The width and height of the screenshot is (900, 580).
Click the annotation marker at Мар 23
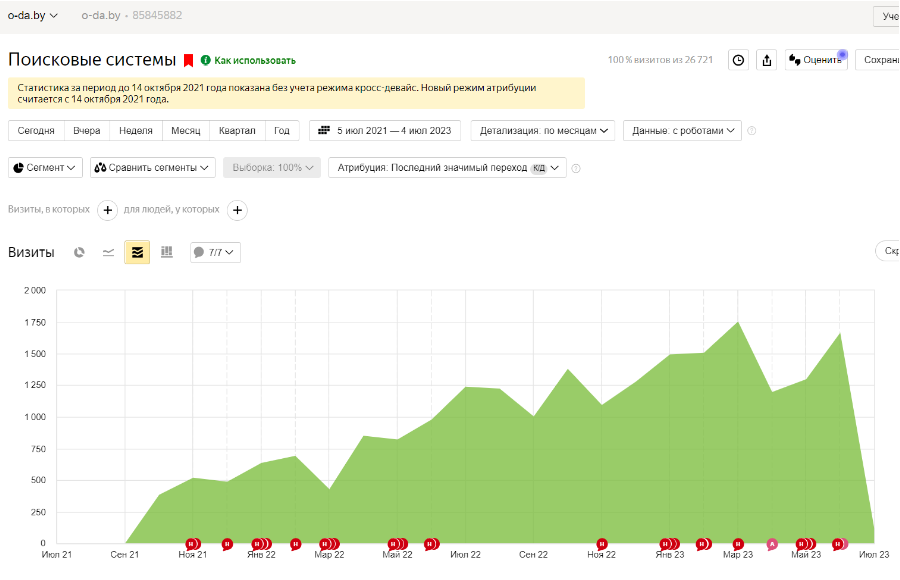tap(738, 544)
